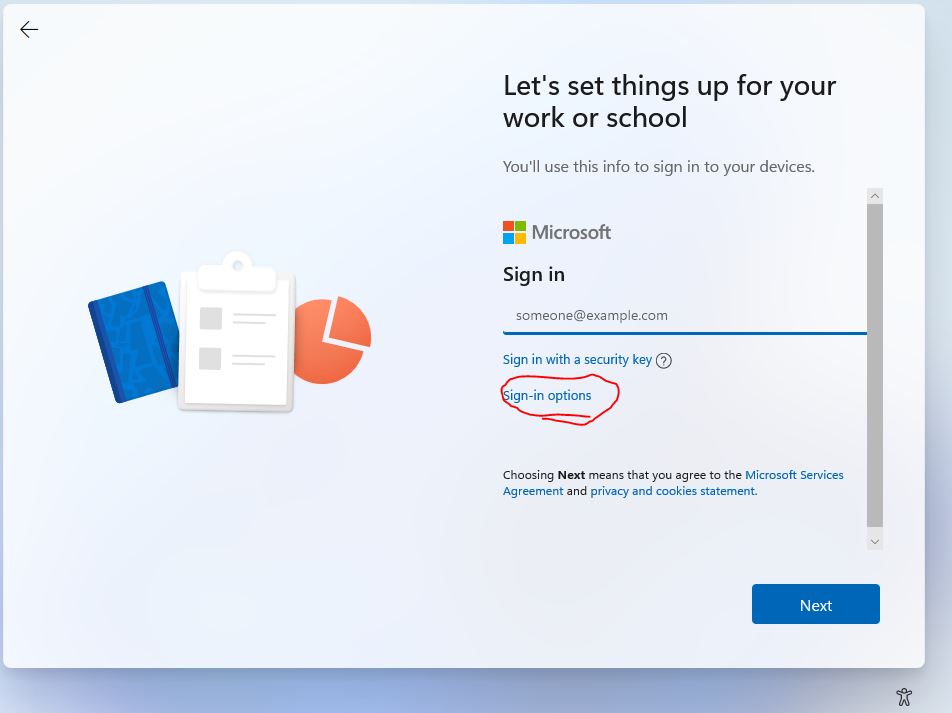Viewport: 952px width, 713px height.
Task: Open the Microsoft Services Agreement link
Action: tap(794, 475)
